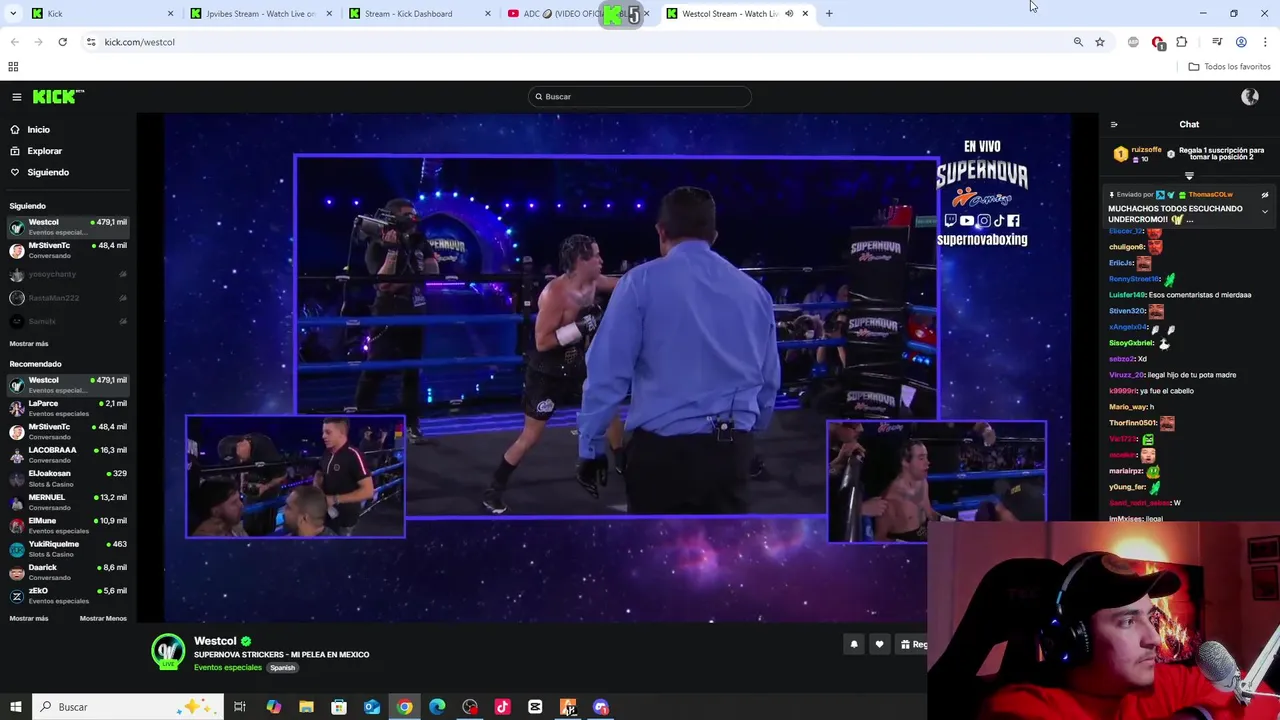Open a new browser tab
This screenshot has height=720, width=1280.
tap(829, 14)
